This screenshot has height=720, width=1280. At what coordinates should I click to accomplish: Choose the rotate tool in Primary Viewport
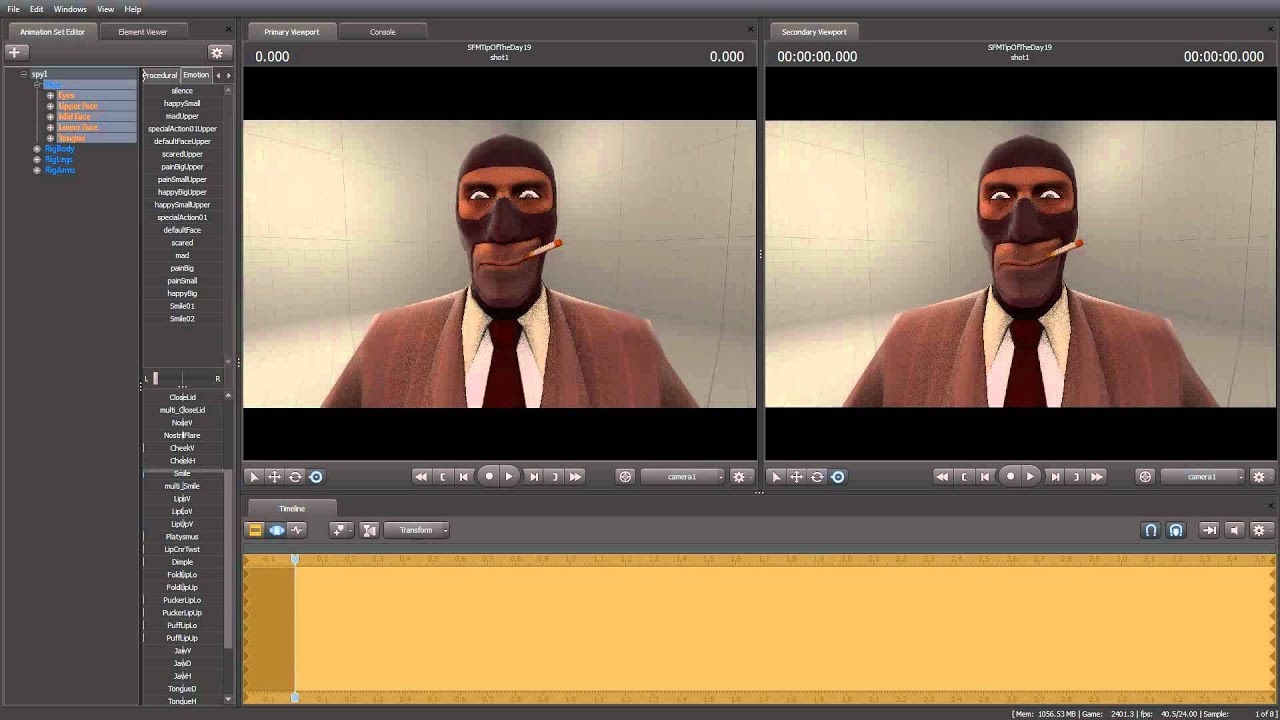click(x=295, y=477)
